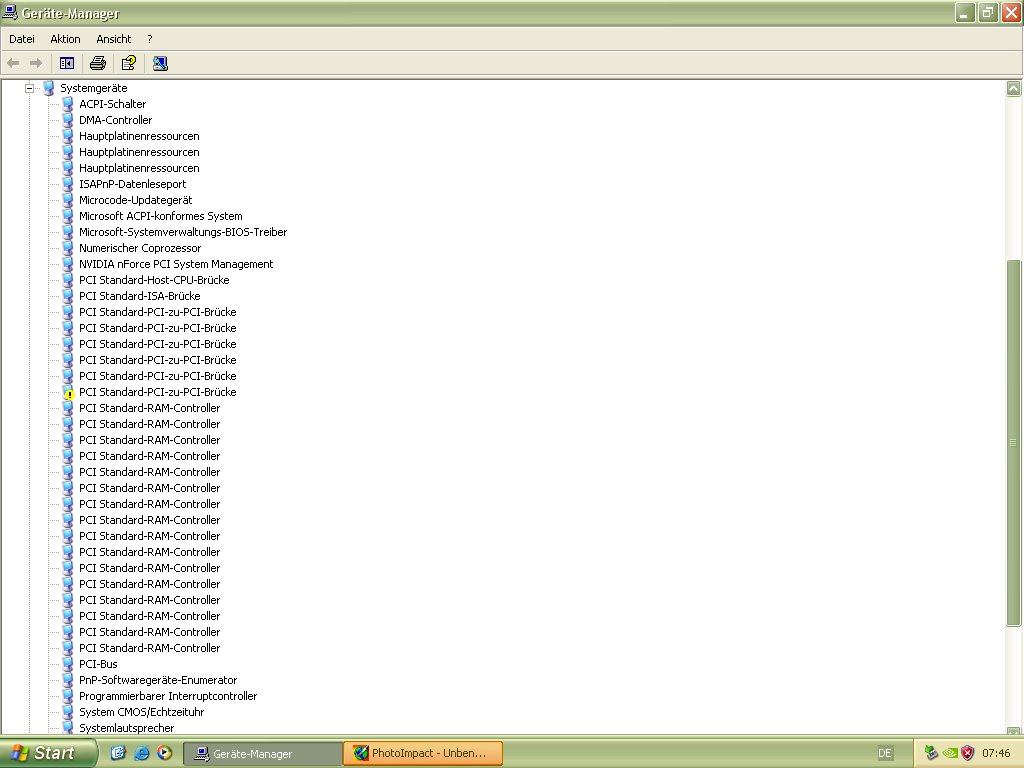Open the Properties toolbar icon
The image size is (1024, 768).
129,63
